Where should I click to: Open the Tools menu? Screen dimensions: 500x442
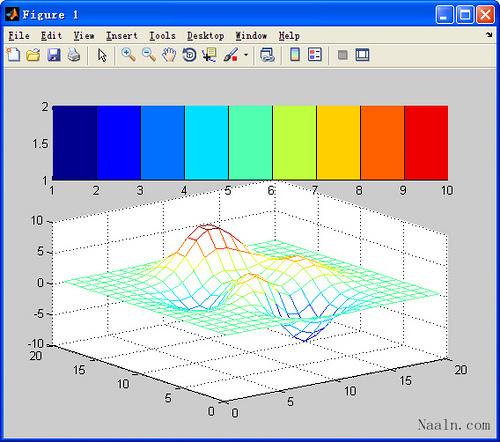(162, 36)
